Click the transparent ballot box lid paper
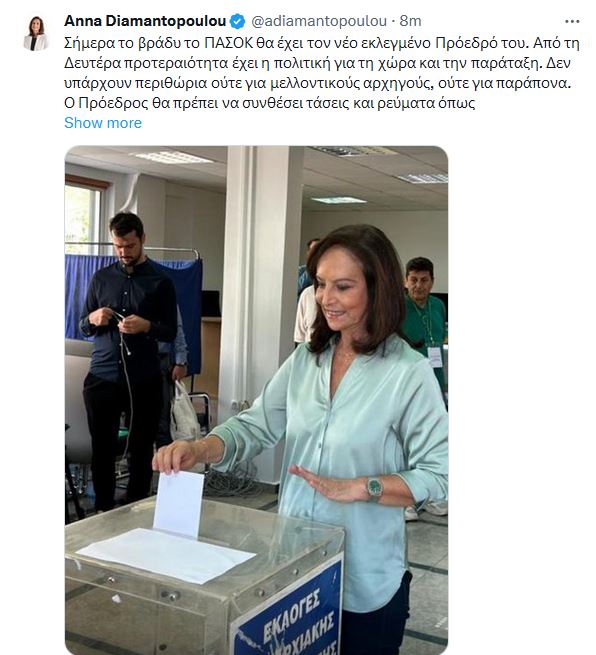596x655 pixels. point(166,555)
